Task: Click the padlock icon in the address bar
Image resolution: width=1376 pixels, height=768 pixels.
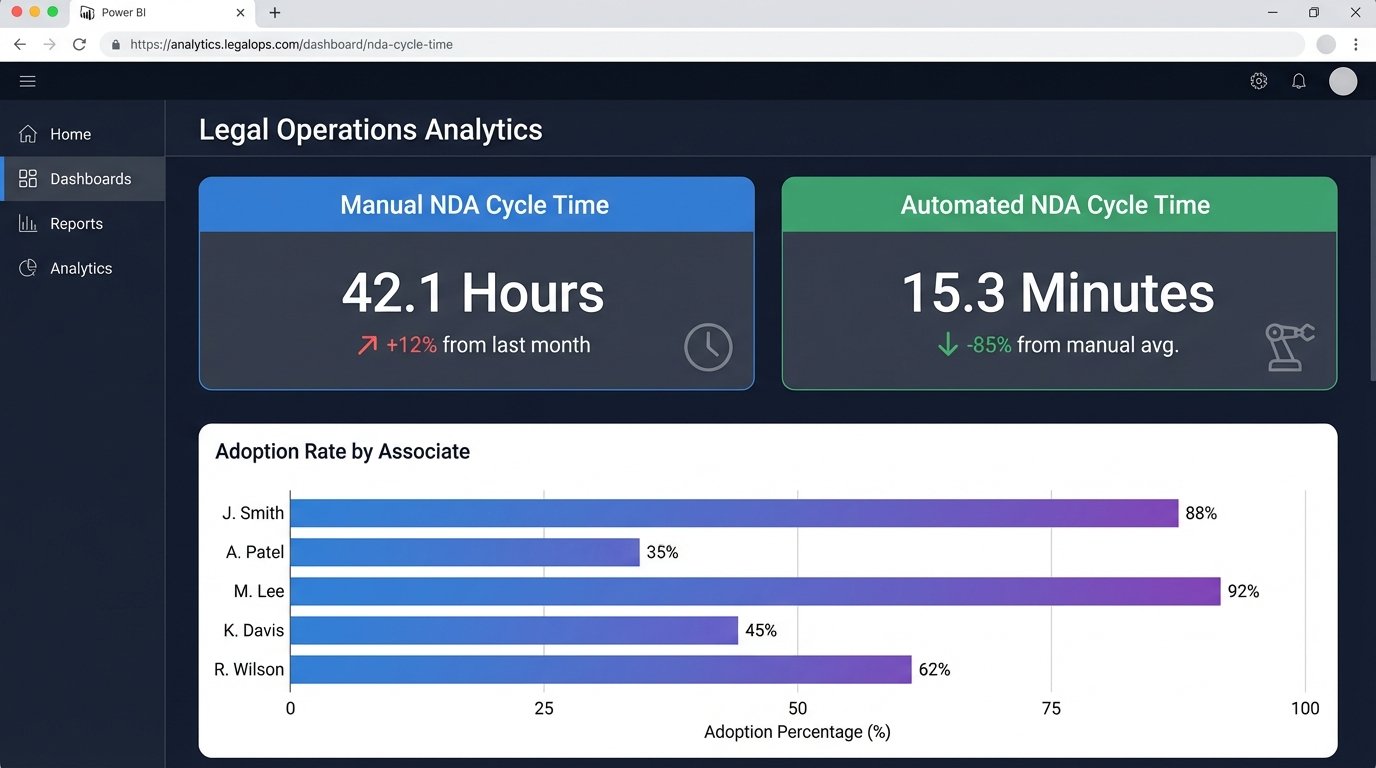Action: coord(114,44)
